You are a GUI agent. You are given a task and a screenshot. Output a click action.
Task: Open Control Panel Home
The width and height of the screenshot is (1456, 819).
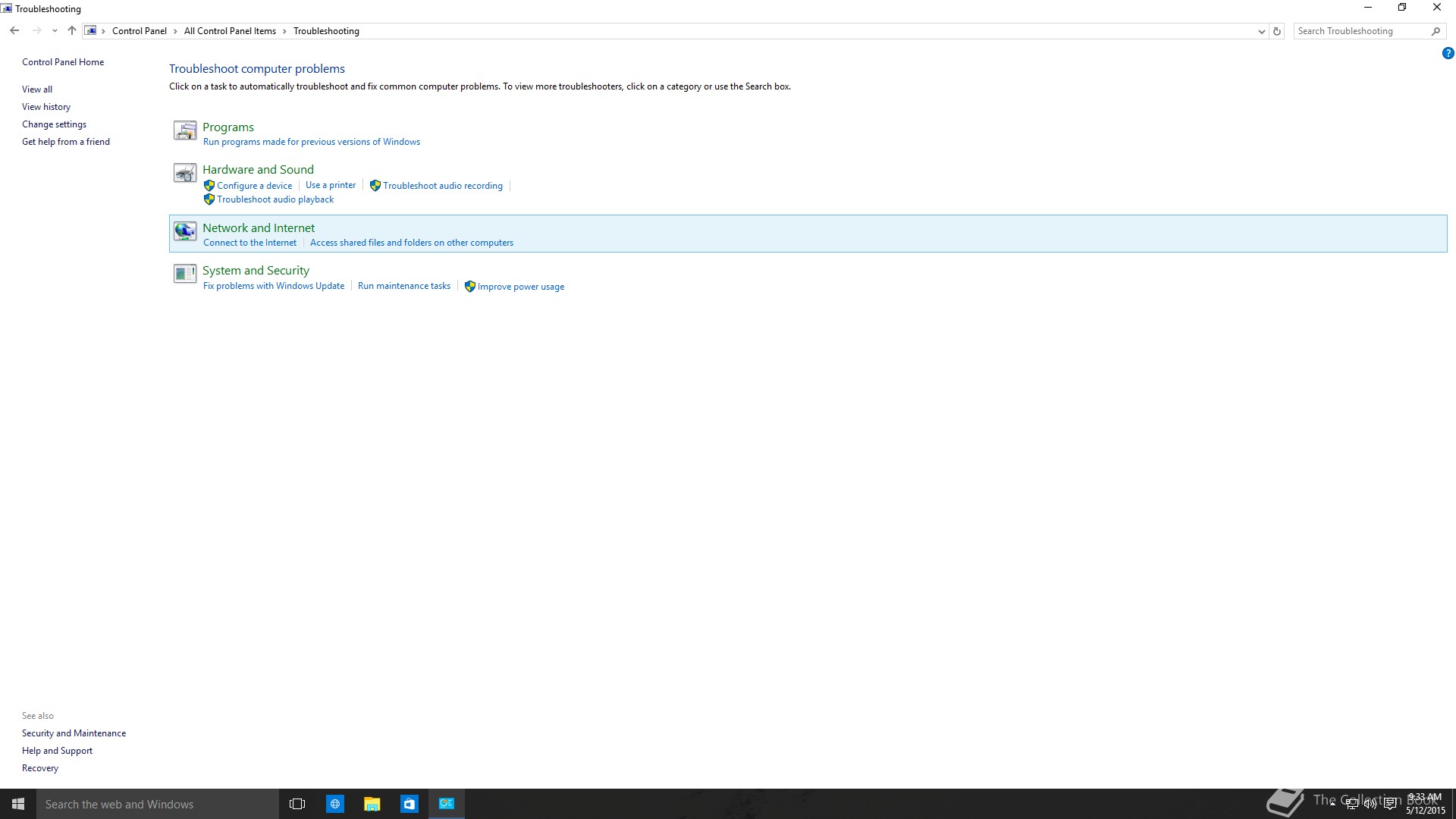point(63,62)
